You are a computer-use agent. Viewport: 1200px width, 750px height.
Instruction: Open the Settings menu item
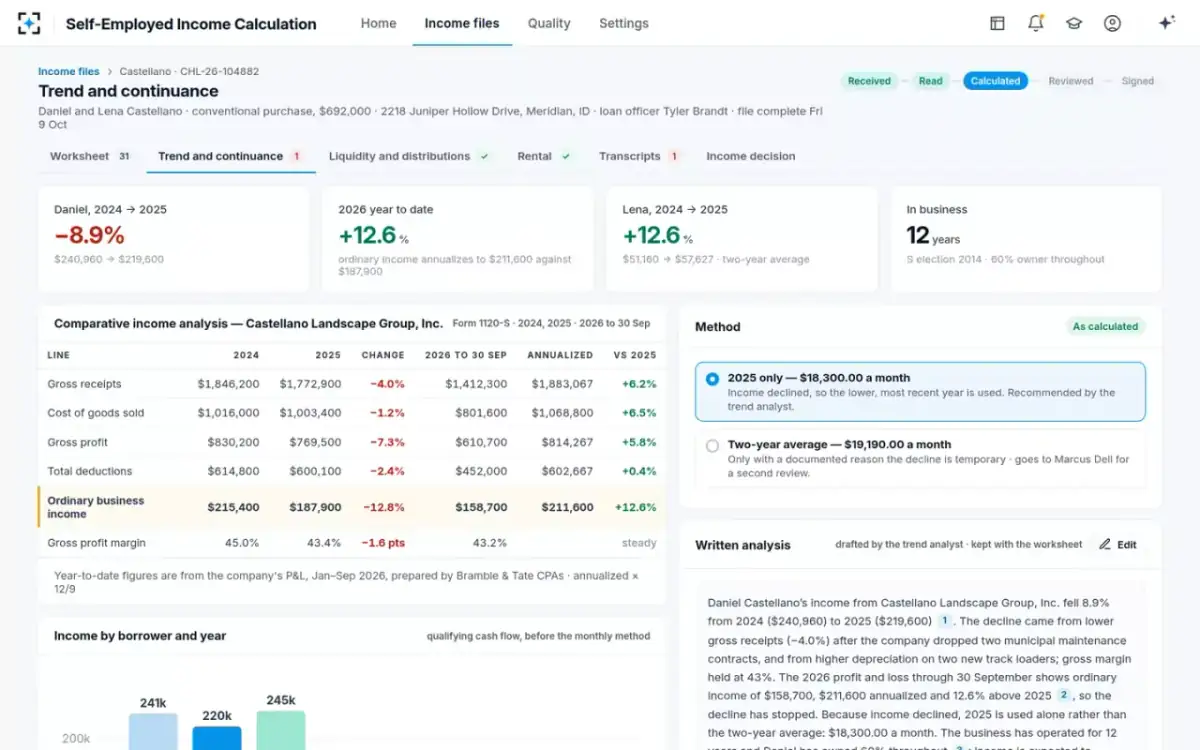click(624, 23)
